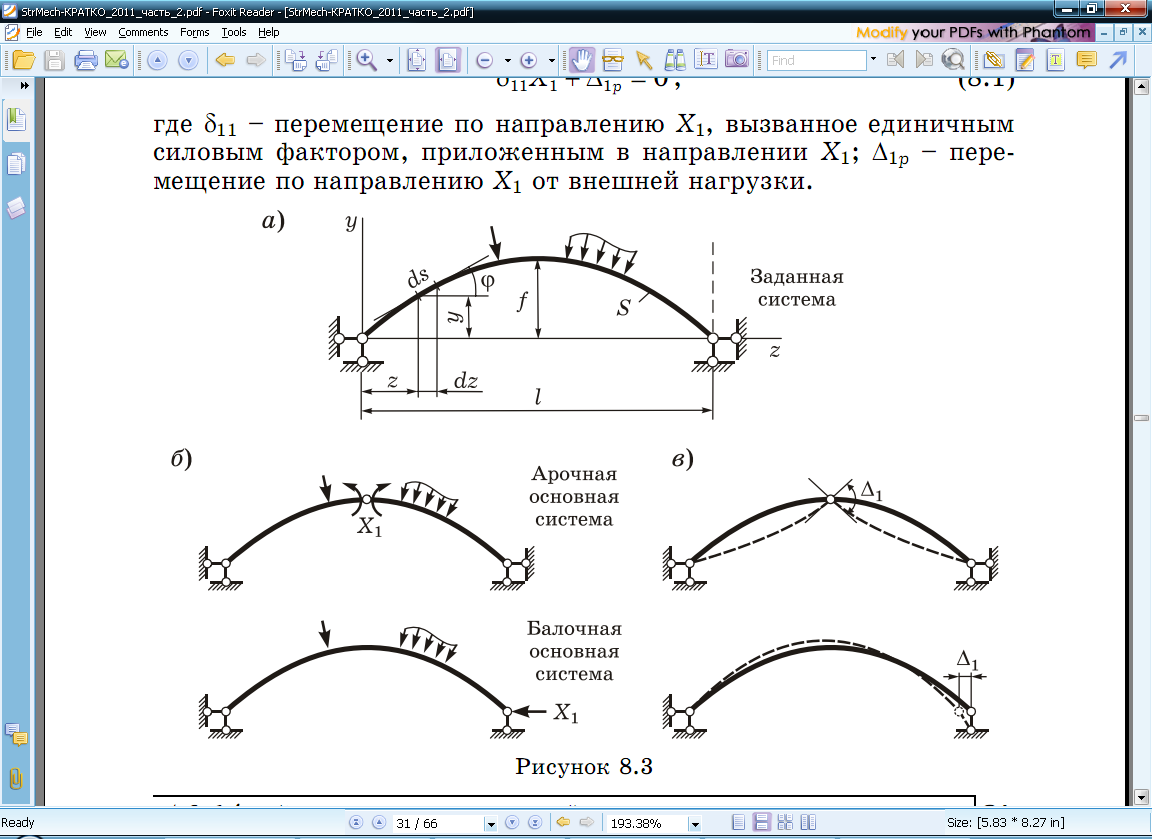Open the Edit menu

[x=63, y=32]
